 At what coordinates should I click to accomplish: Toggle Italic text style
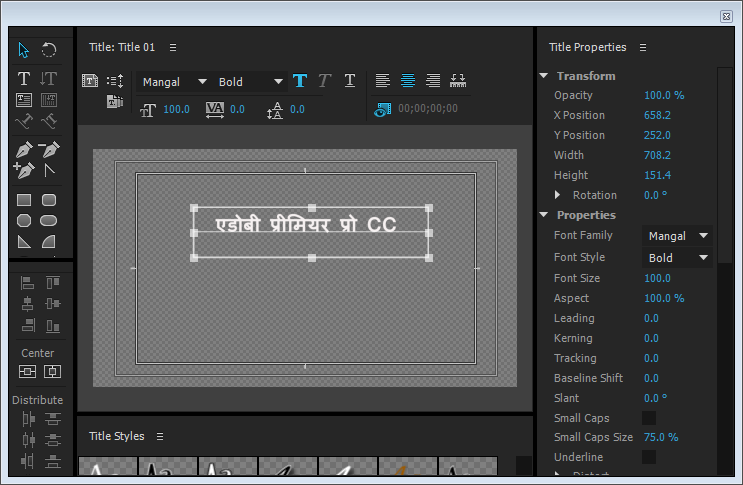tap(325, 81)
